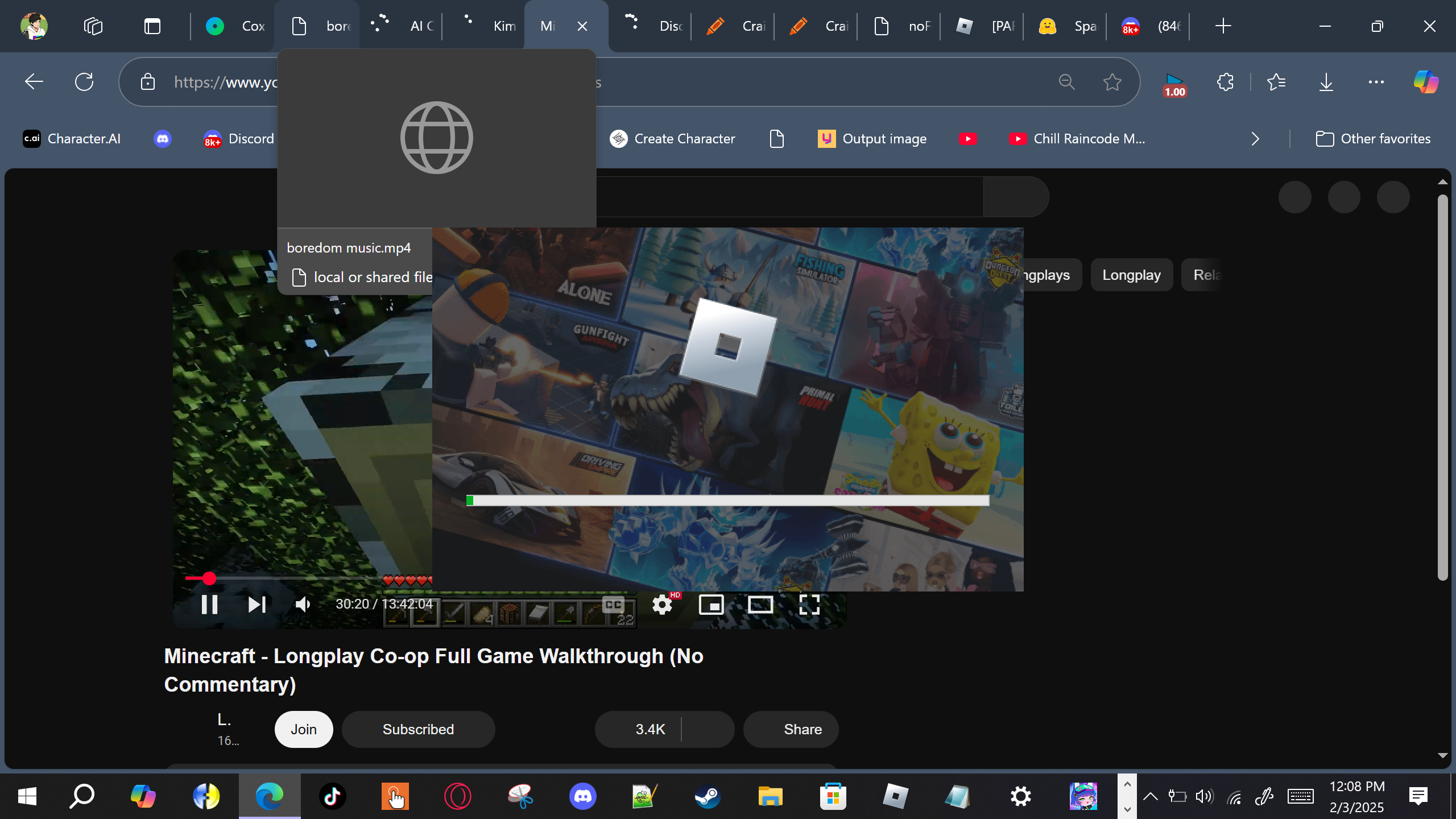Open Microsoft Store from the taskbar
The height and width of the screenshot is (819, 1456).
[x=833, y=796]
